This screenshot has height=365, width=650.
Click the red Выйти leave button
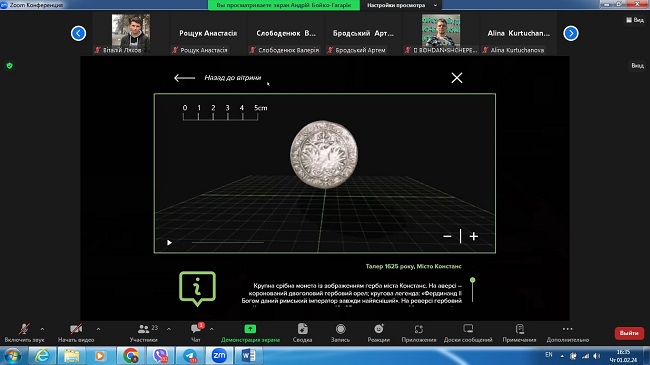click(x=629, y=333)
